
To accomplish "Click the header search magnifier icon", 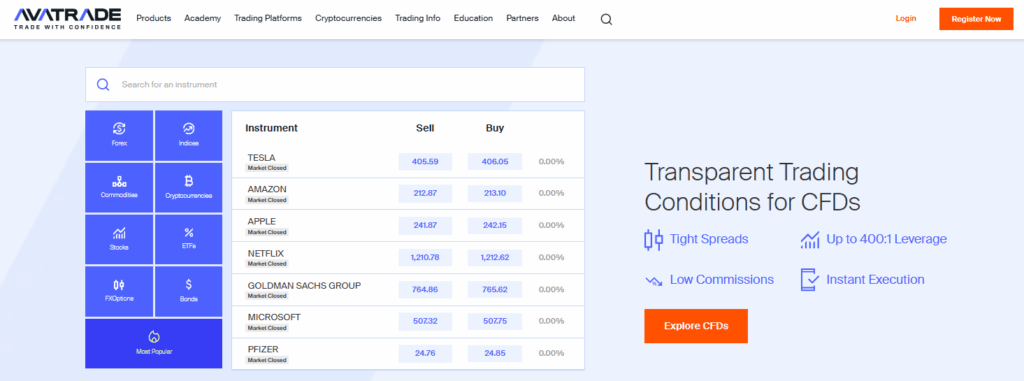I will 606,19.
